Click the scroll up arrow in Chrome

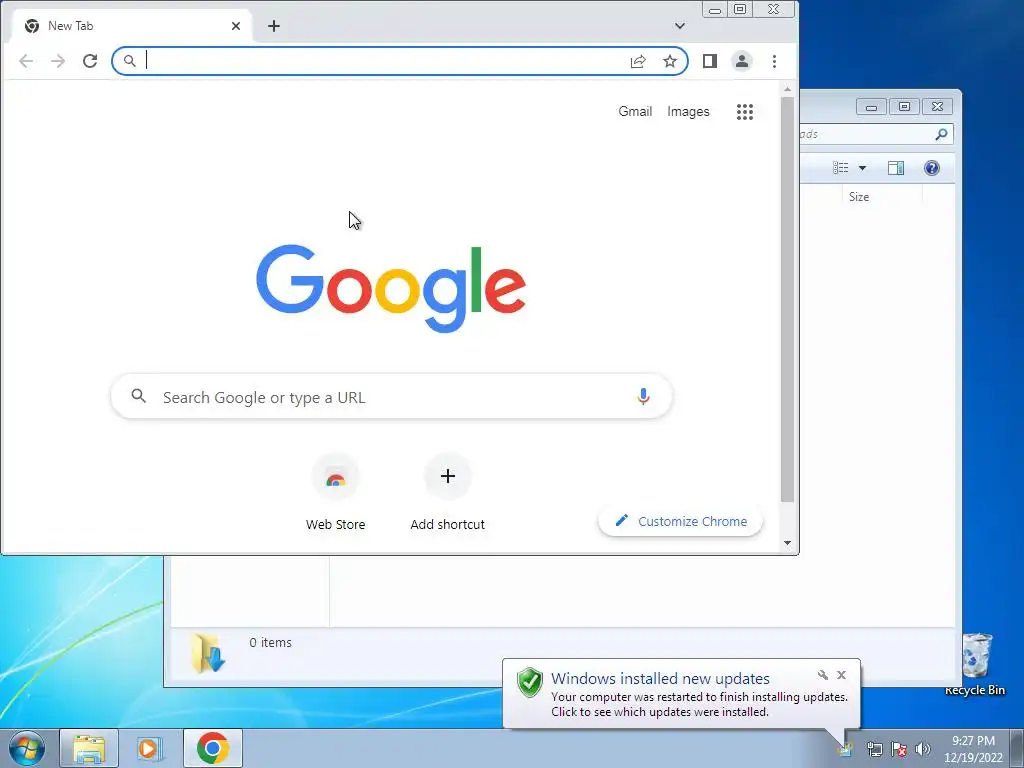[x=788, y=89]
